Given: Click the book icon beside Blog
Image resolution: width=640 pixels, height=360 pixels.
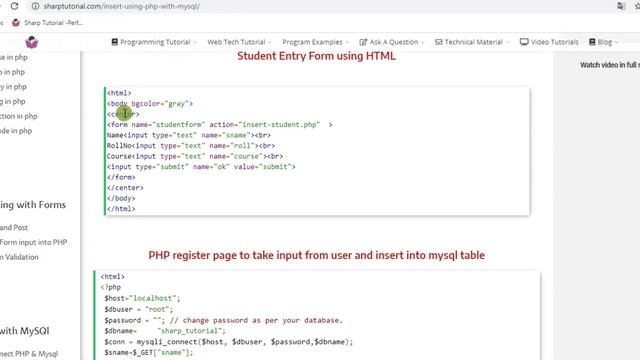Looking at the screenshot, I should pyautogui.click(x=592, y=42).
